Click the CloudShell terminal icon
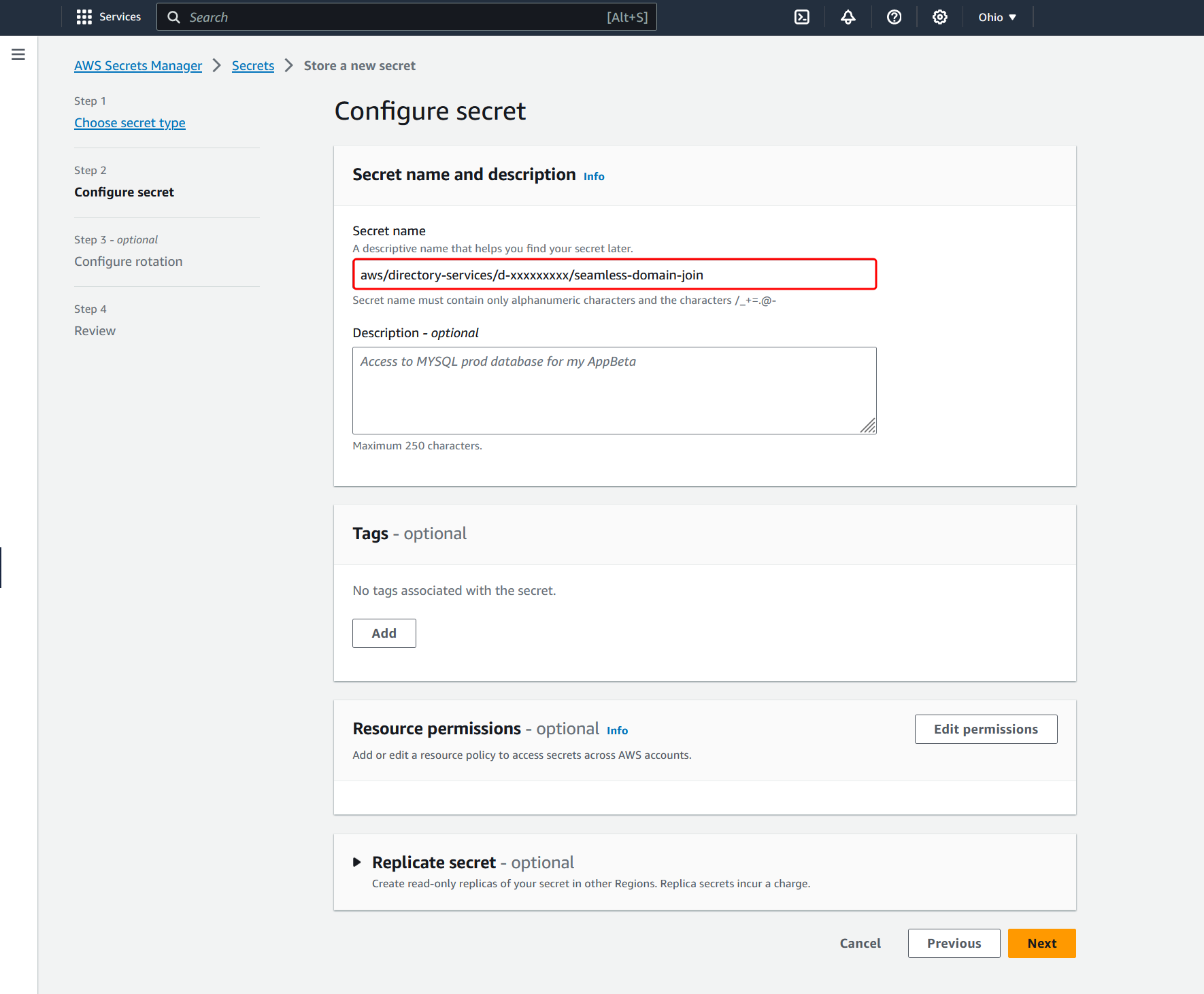Viewport: 1204px width, 994px height. [801, 16]
